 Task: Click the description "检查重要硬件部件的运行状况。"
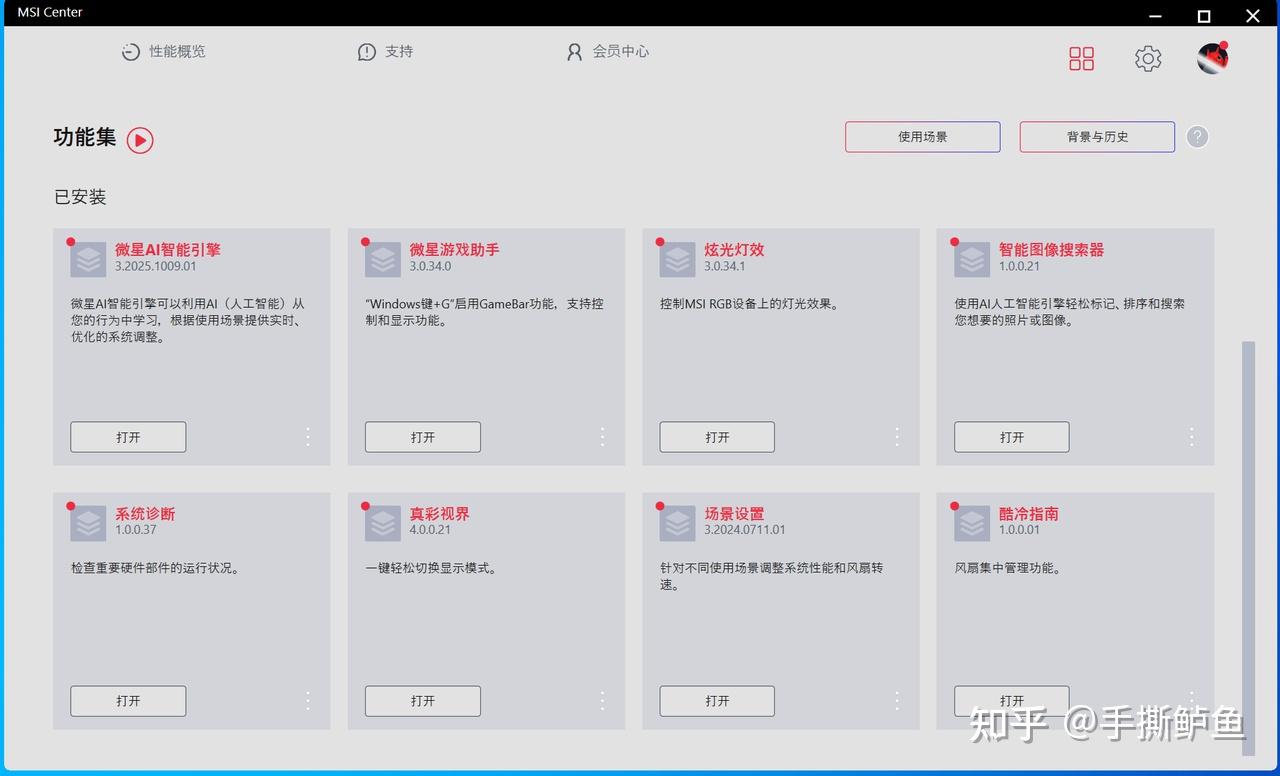tap(155, 568)
